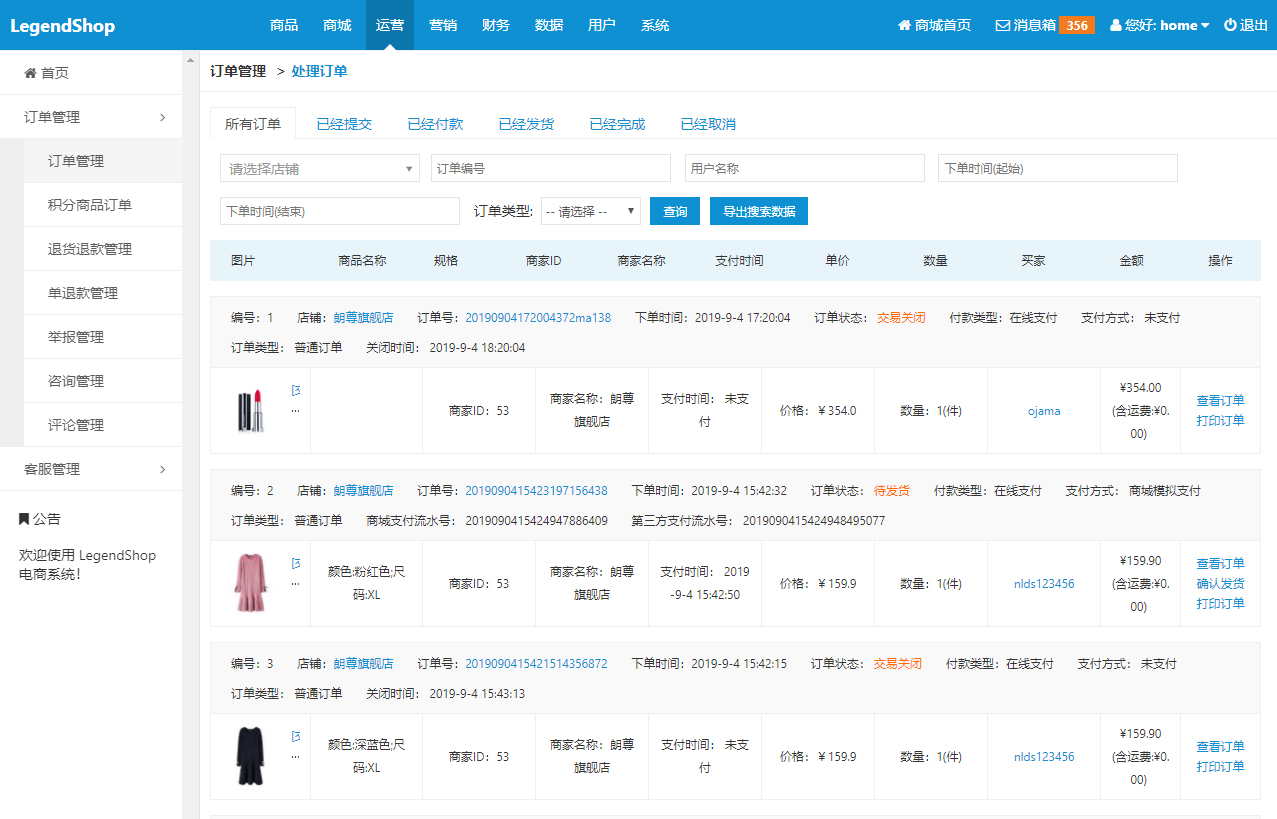Switch to the 已经发货 tab
This screenshot has height=819, width=1277.
pyautogui.click(x=526, y=124)
